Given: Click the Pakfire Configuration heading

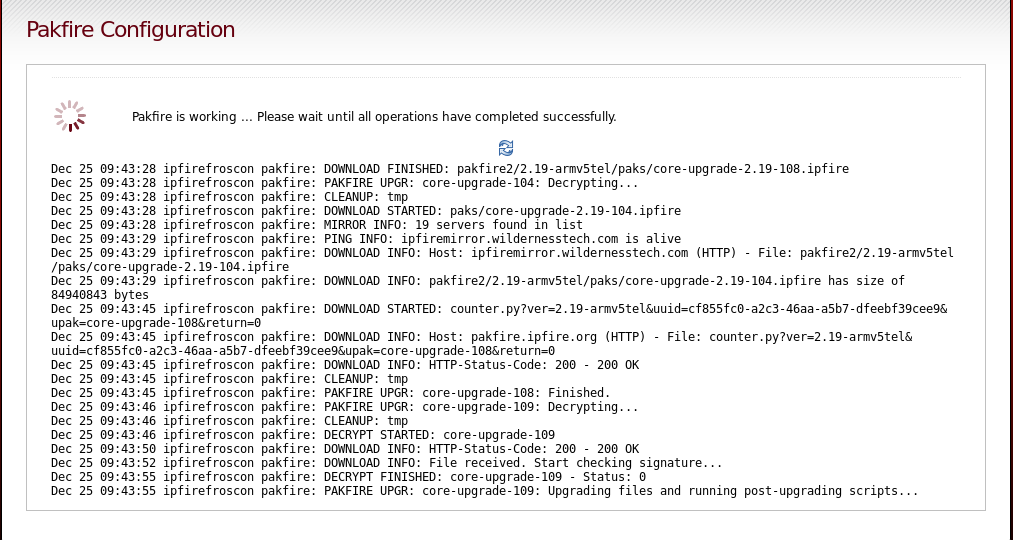Looking at the screenshot, I should [x=131, y=30].
